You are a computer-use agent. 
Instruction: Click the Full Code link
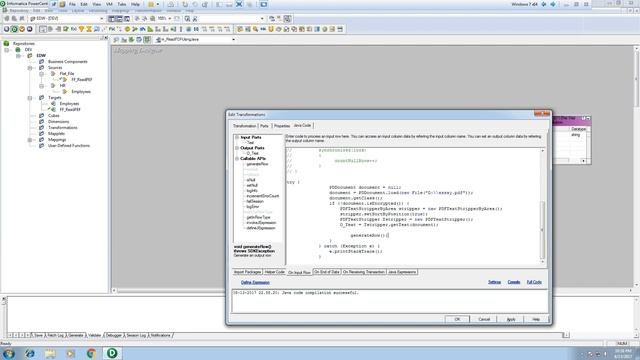534,282
